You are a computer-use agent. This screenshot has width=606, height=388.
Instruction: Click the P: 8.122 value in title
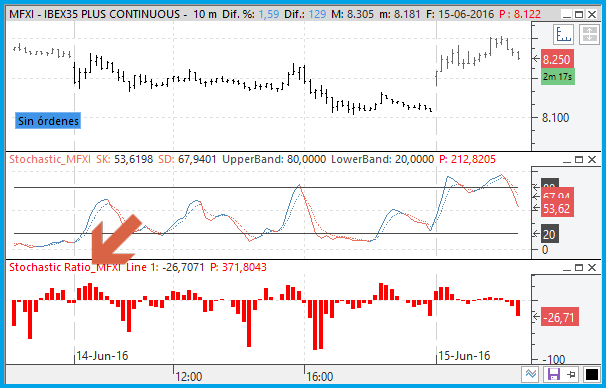(520, 14)
